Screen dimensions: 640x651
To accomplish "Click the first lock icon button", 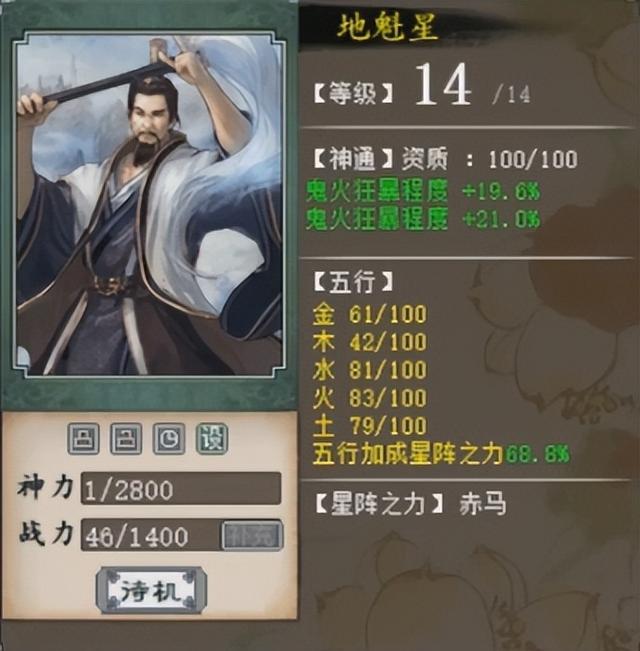I will click(x=83, y=439).
